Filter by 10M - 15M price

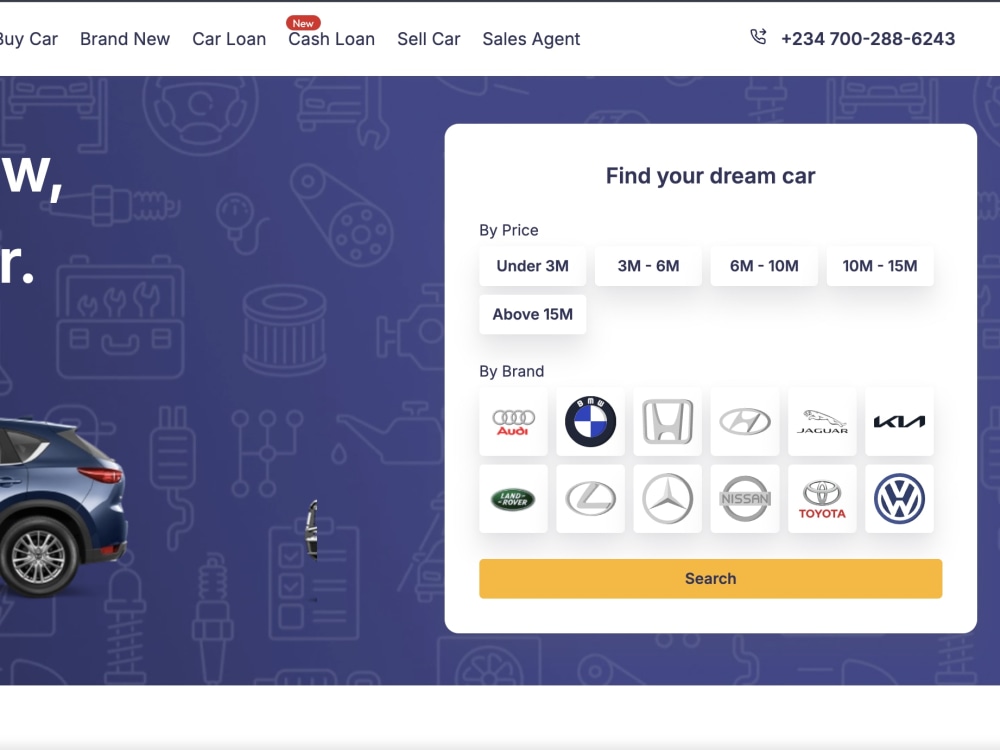pos(880,266)
